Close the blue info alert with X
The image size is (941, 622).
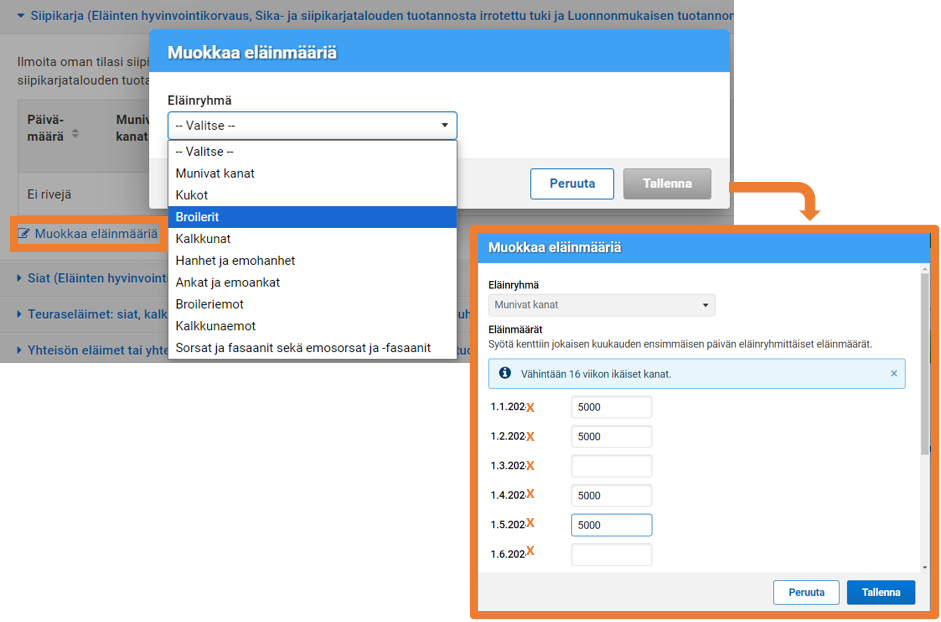click(893, 374)
